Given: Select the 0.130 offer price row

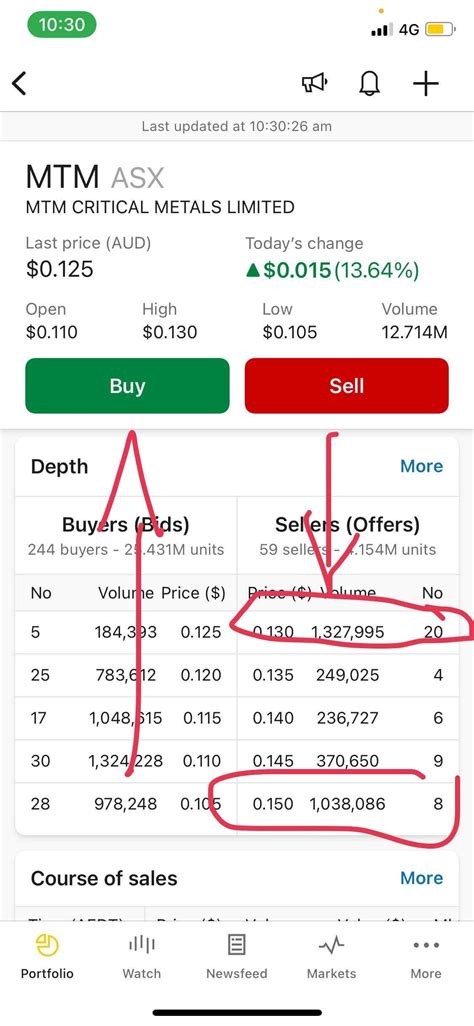Looking at the screenshot, I should 348,632.
